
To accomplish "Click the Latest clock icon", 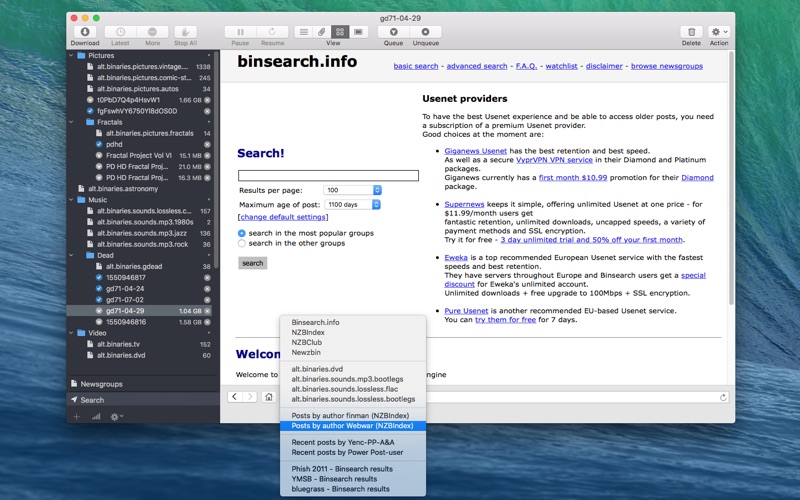I will (x=120, y=32).
